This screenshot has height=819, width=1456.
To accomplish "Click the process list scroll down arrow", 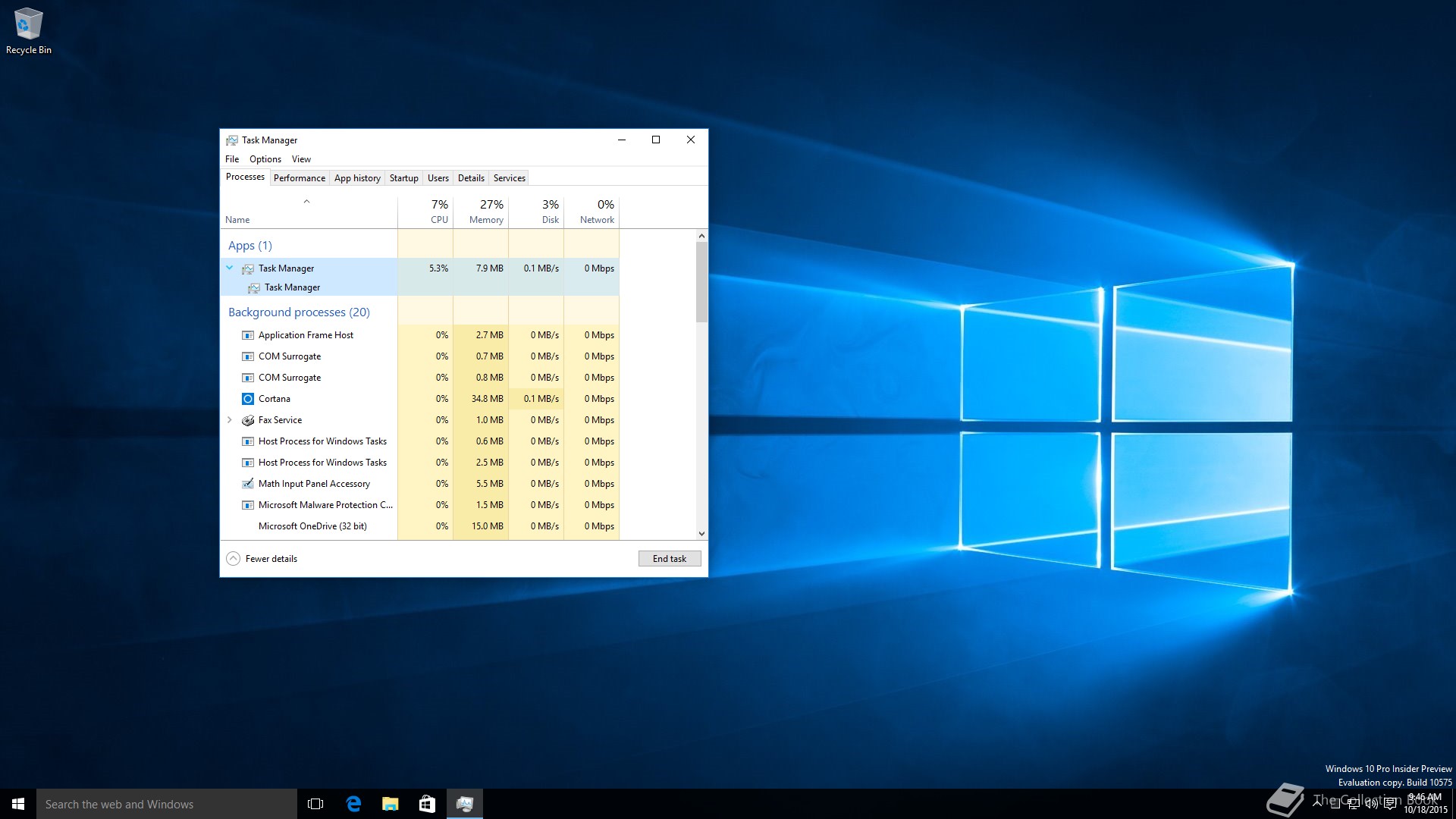I will pyautogui.click(x=701, y=534).
